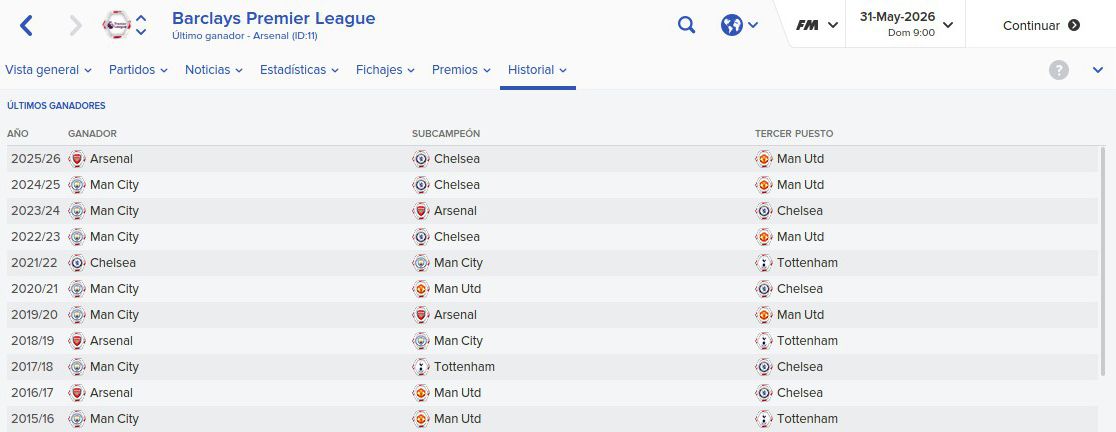Image resolution: width=1116 pixels, height=432 pixels.
Task: Open the search magnifier icon
Action: pyautogui.click(x=686, y=26)
